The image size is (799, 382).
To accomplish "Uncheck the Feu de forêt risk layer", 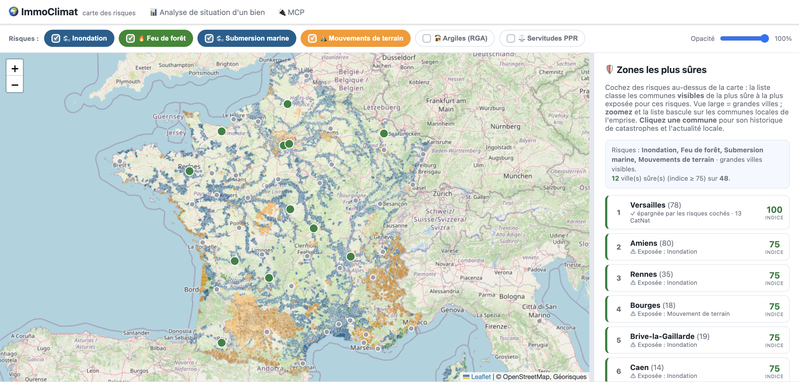I will tap(130, 38).
